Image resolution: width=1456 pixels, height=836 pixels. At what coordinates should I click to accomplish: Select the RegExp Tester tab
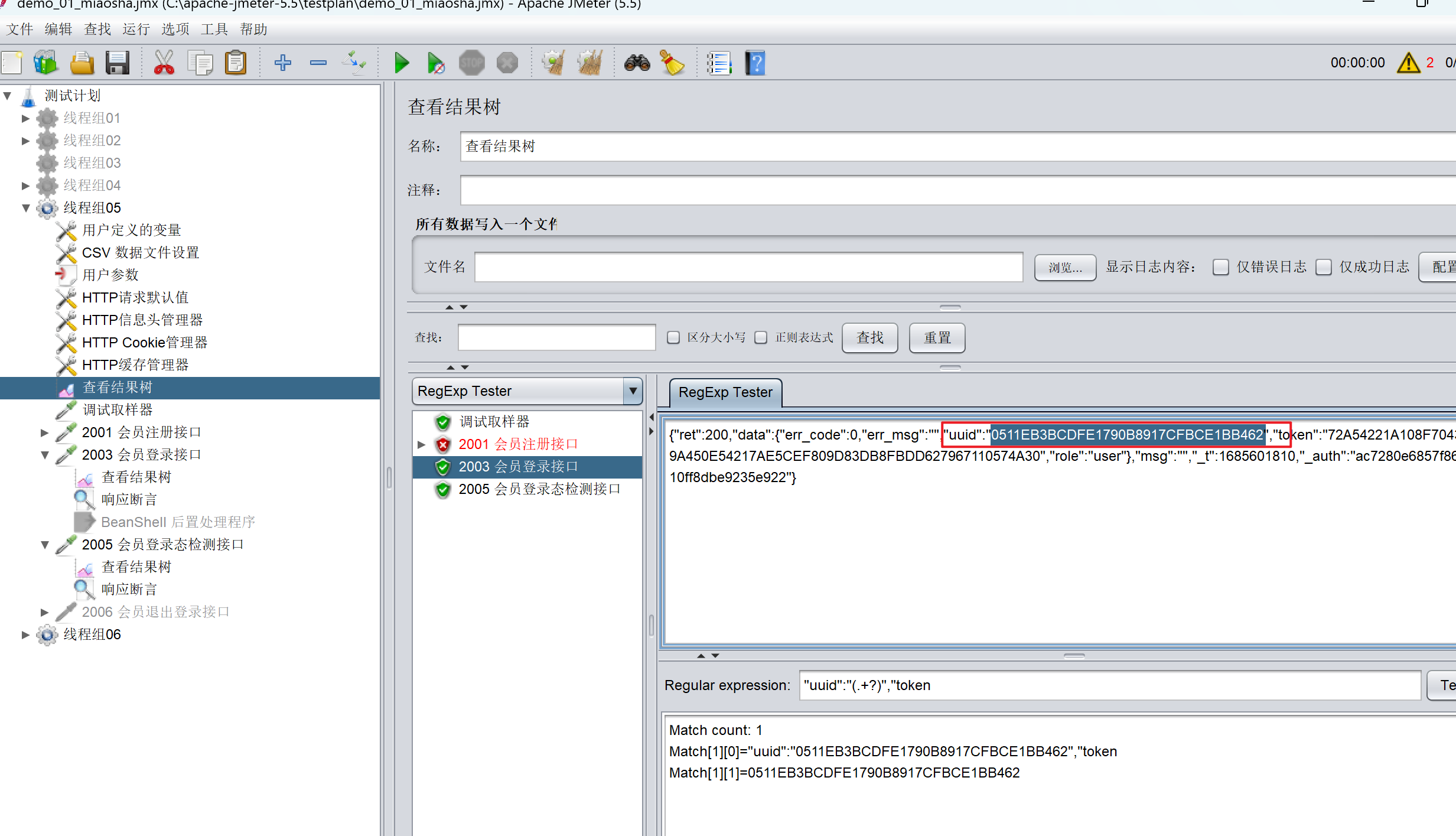(725, 392)
